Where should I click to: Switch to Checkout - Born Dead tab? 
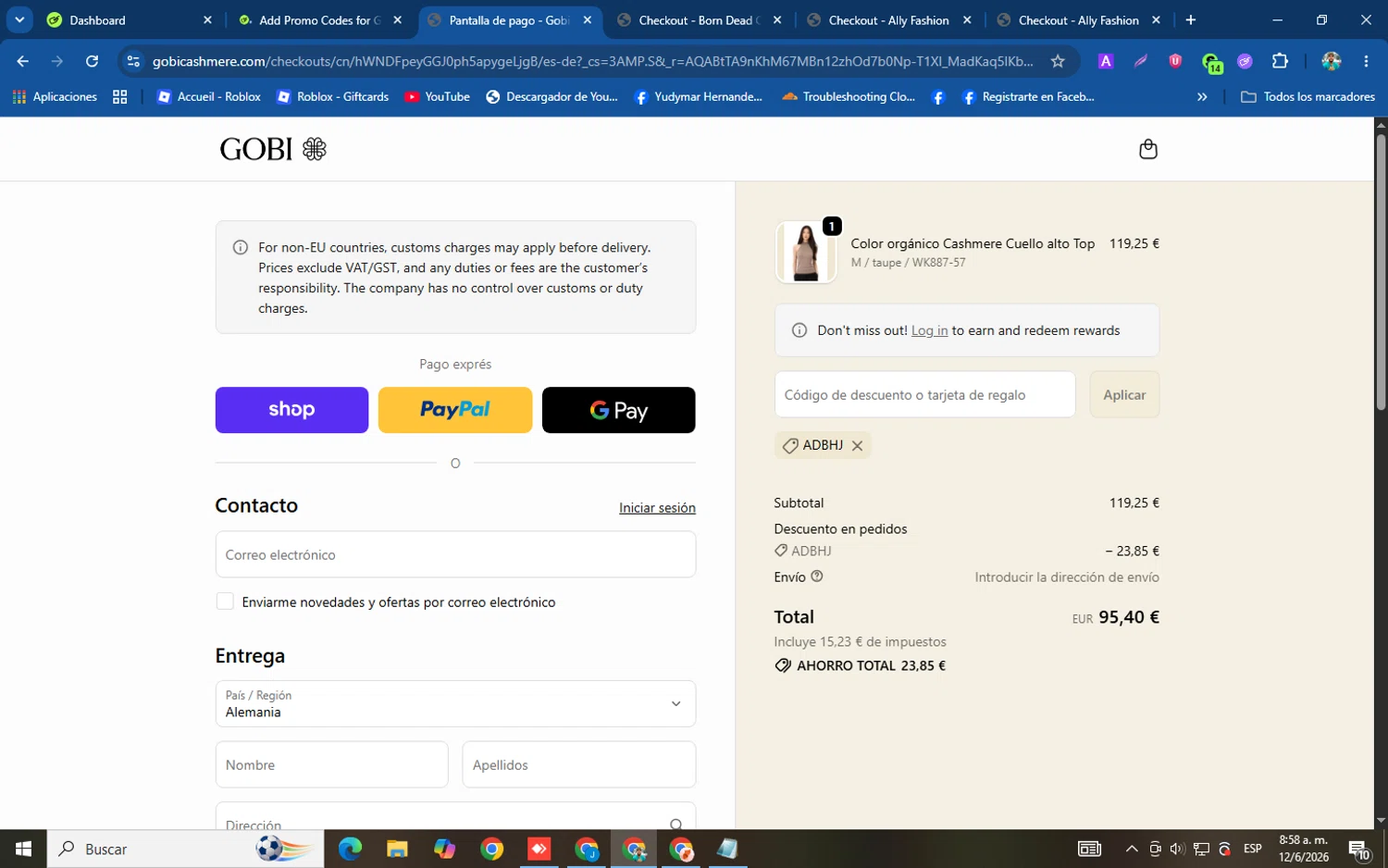pos(699,19)
